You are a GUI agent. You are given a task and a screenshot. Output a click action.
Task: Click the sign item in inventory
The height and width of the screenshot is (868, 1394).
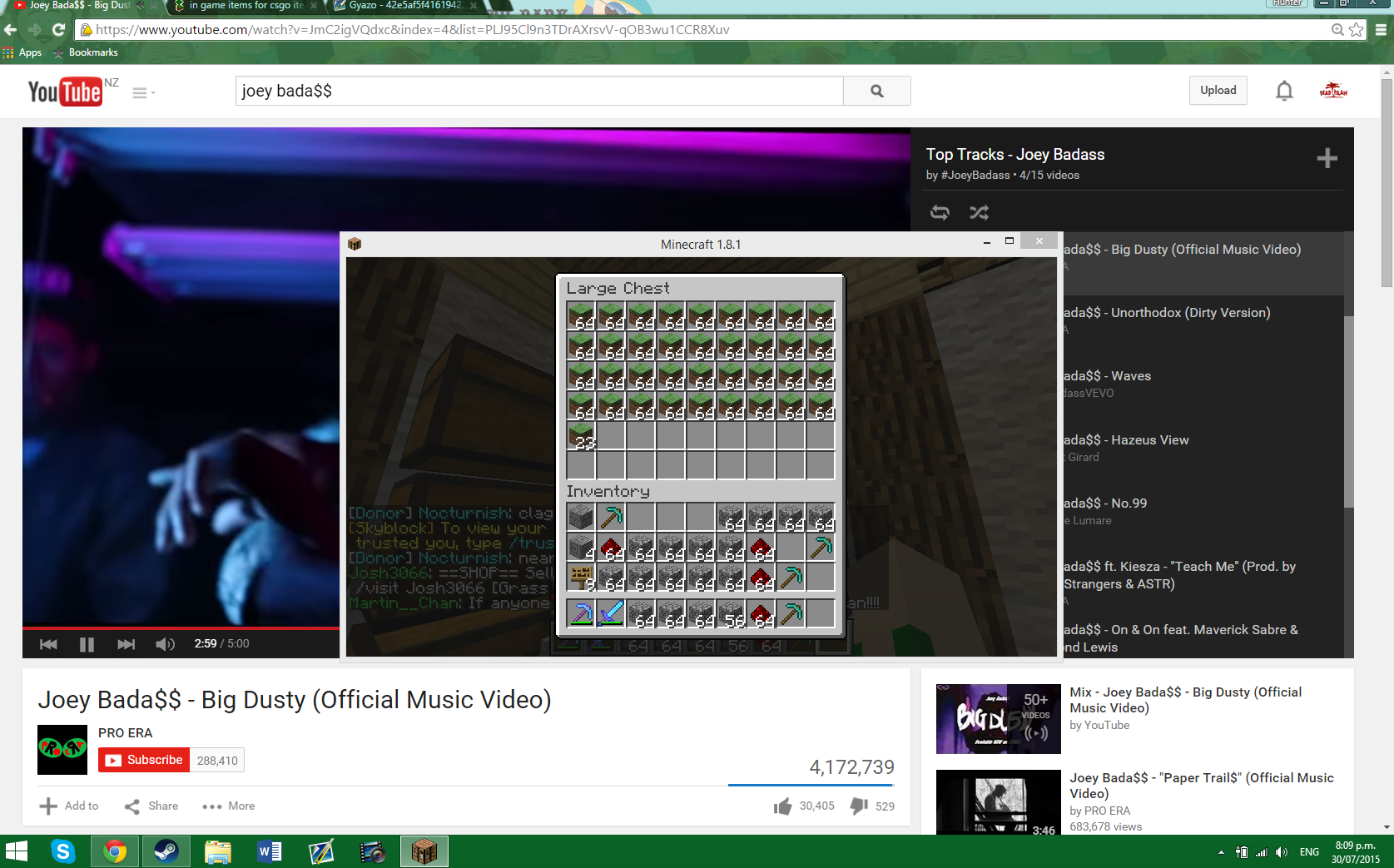coord(581,577)
